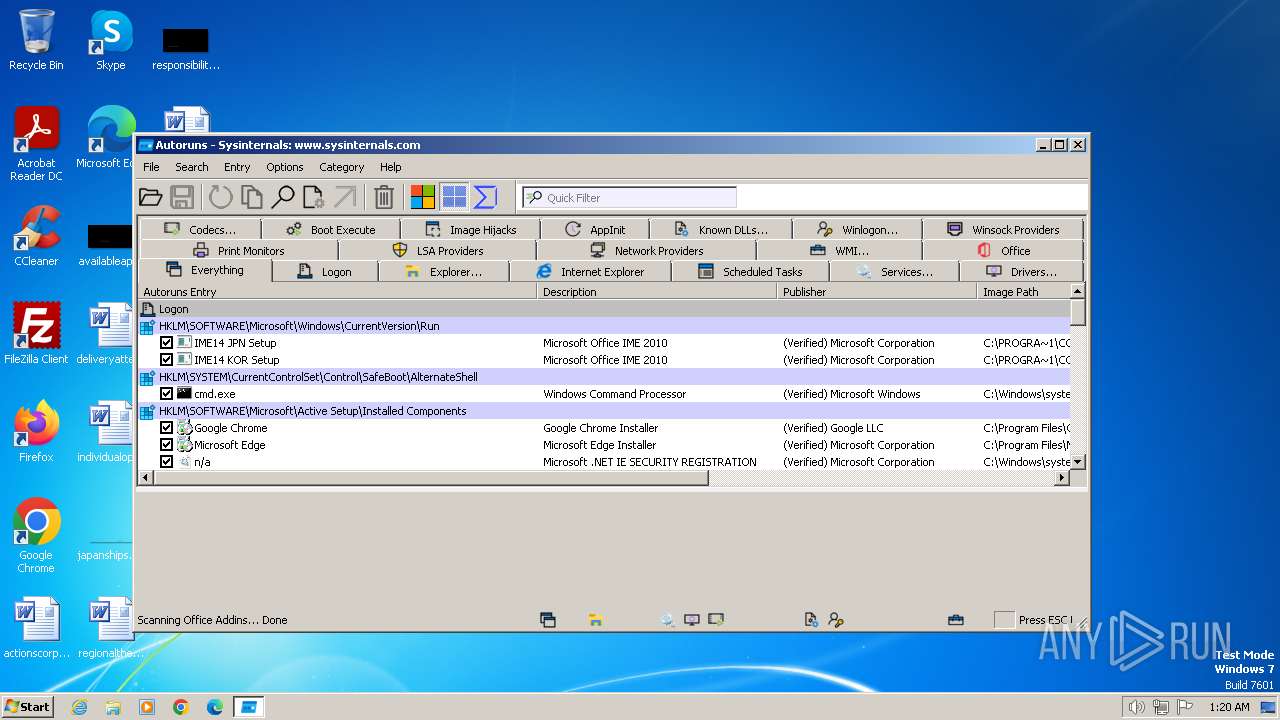
Task: Switch to the Winsock Providers tab
Action: [x=1003, y=230]
